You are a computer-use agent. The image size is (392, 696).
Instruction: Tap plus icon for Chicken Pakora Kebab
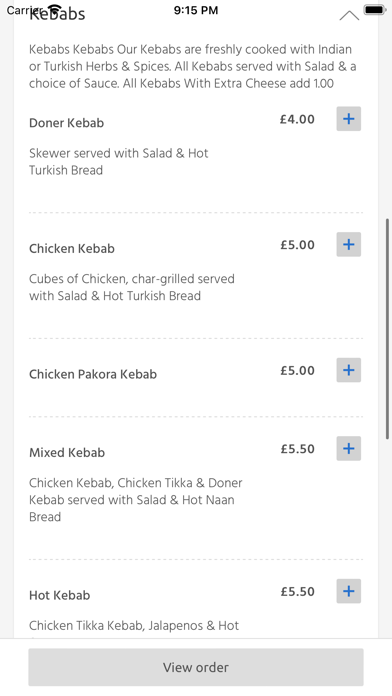click(x=348, y=370)
